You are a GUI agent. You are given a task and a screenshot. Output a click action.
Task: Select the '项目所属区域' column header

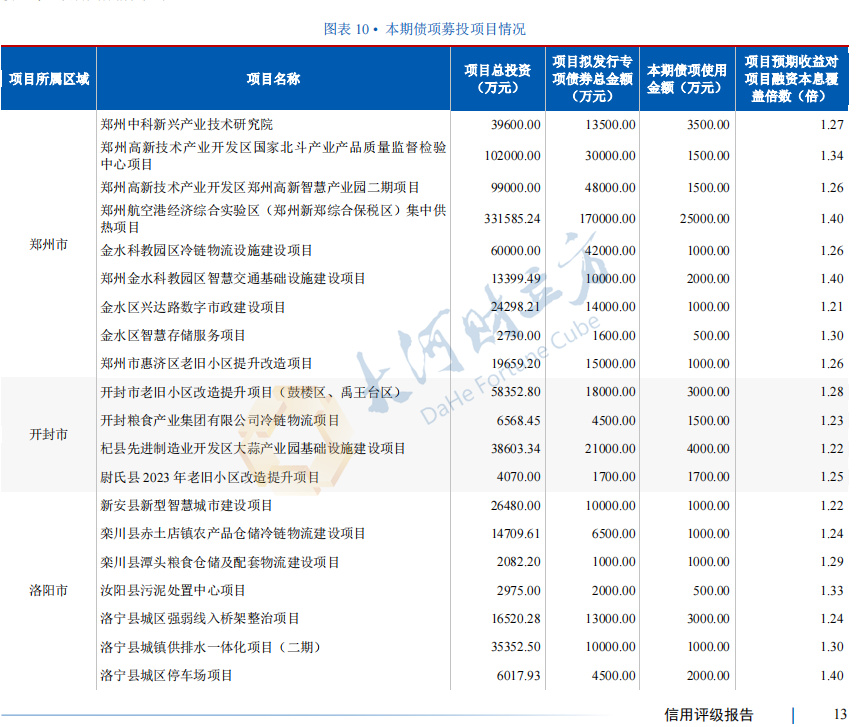(49, 79)
